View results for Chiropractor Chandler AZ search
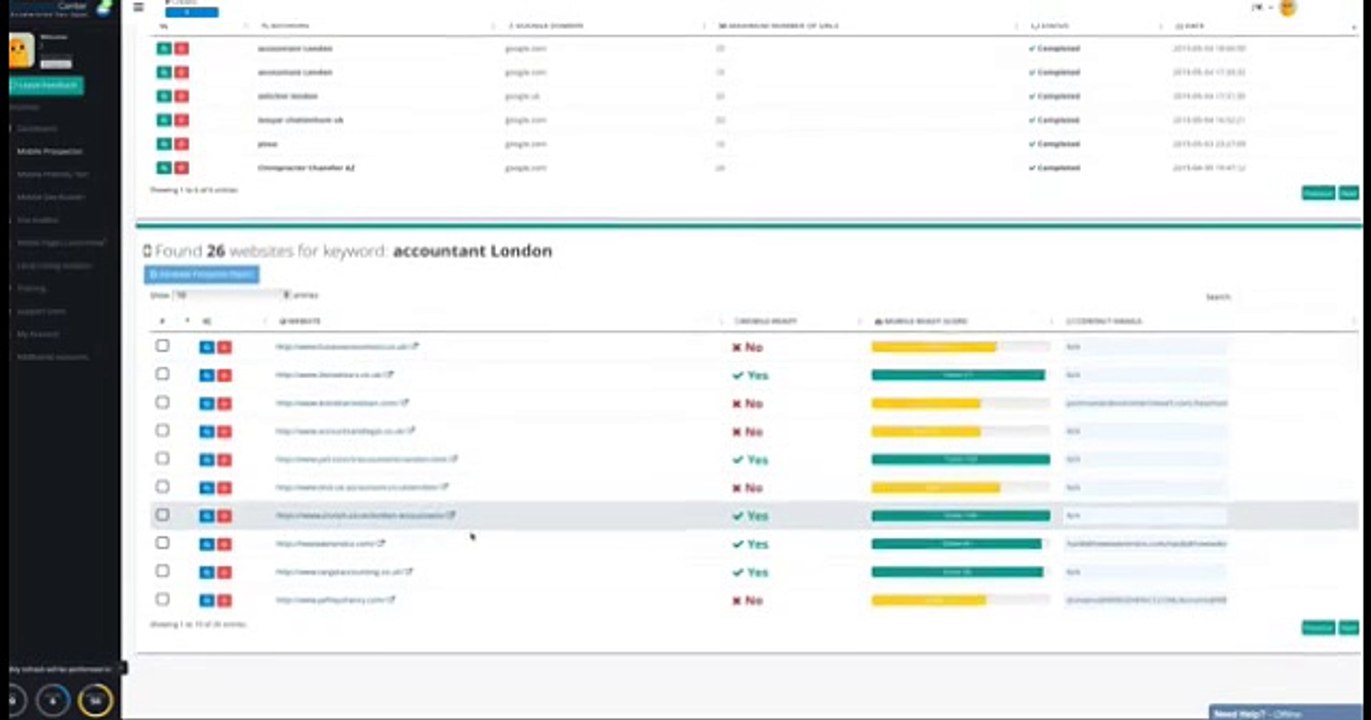1371x720 pixels. pyautogui.click(x=164, y=168)
